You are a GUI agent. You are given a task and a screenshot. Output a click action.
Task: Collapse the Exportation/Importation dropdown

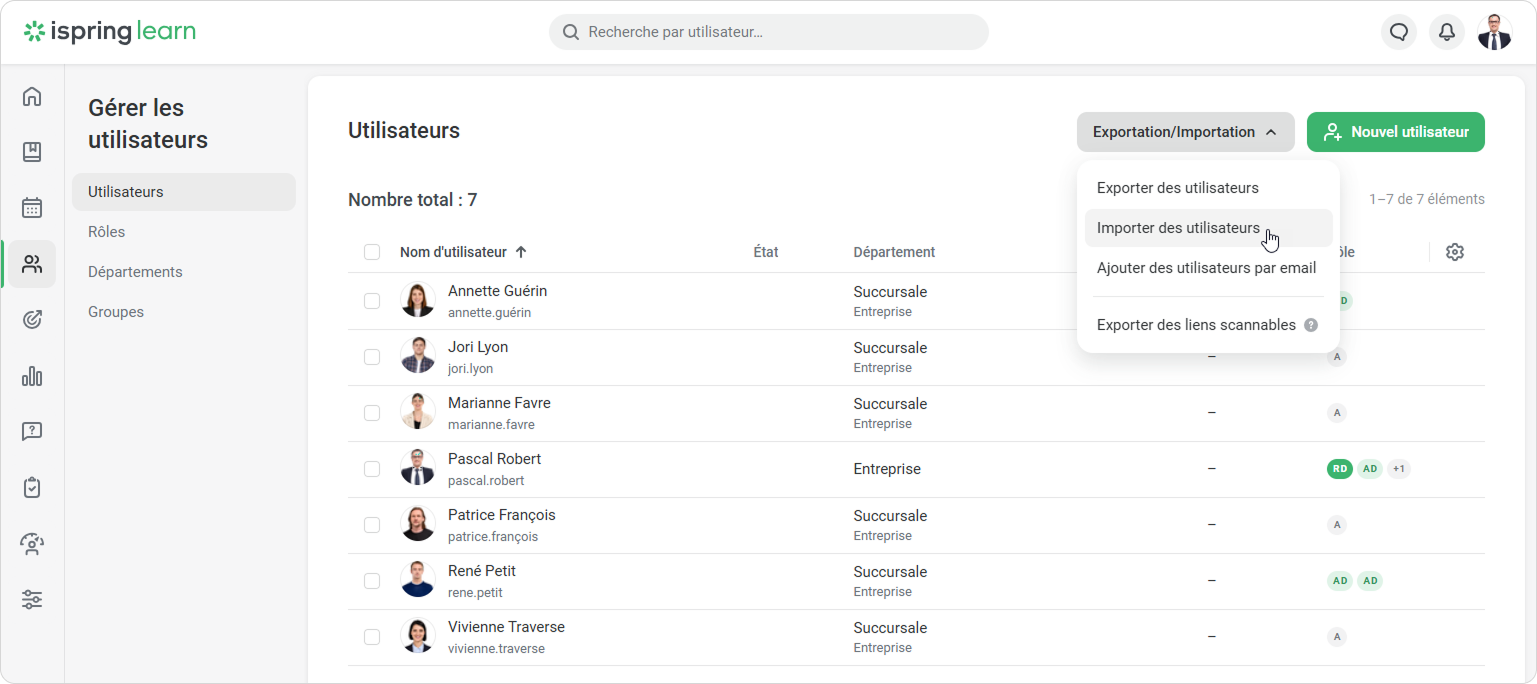click(x=1185, y=132)
